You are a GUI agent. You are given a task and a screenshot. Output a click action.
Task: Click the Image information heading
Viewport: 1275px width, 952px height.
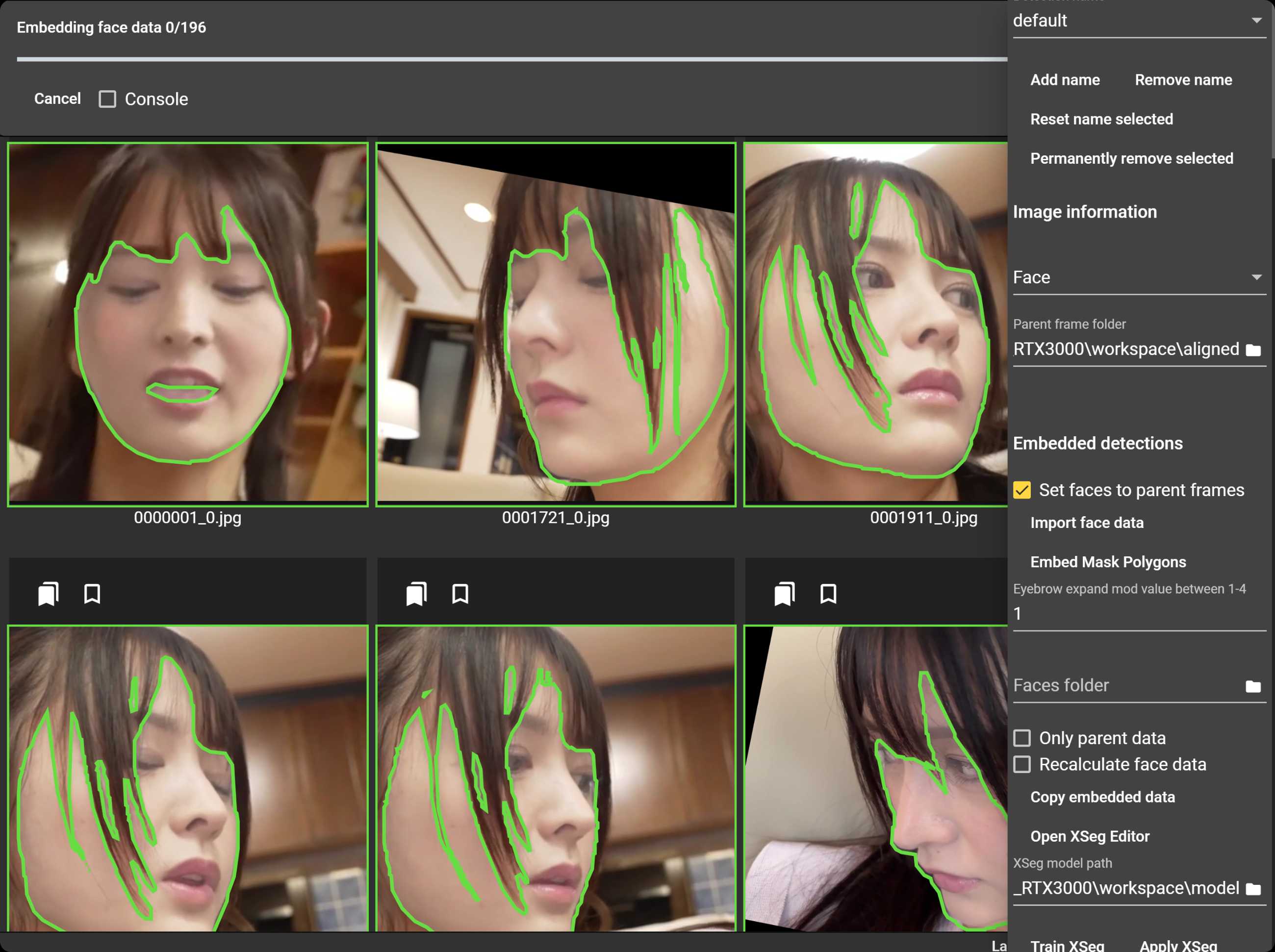point(1085,212)
